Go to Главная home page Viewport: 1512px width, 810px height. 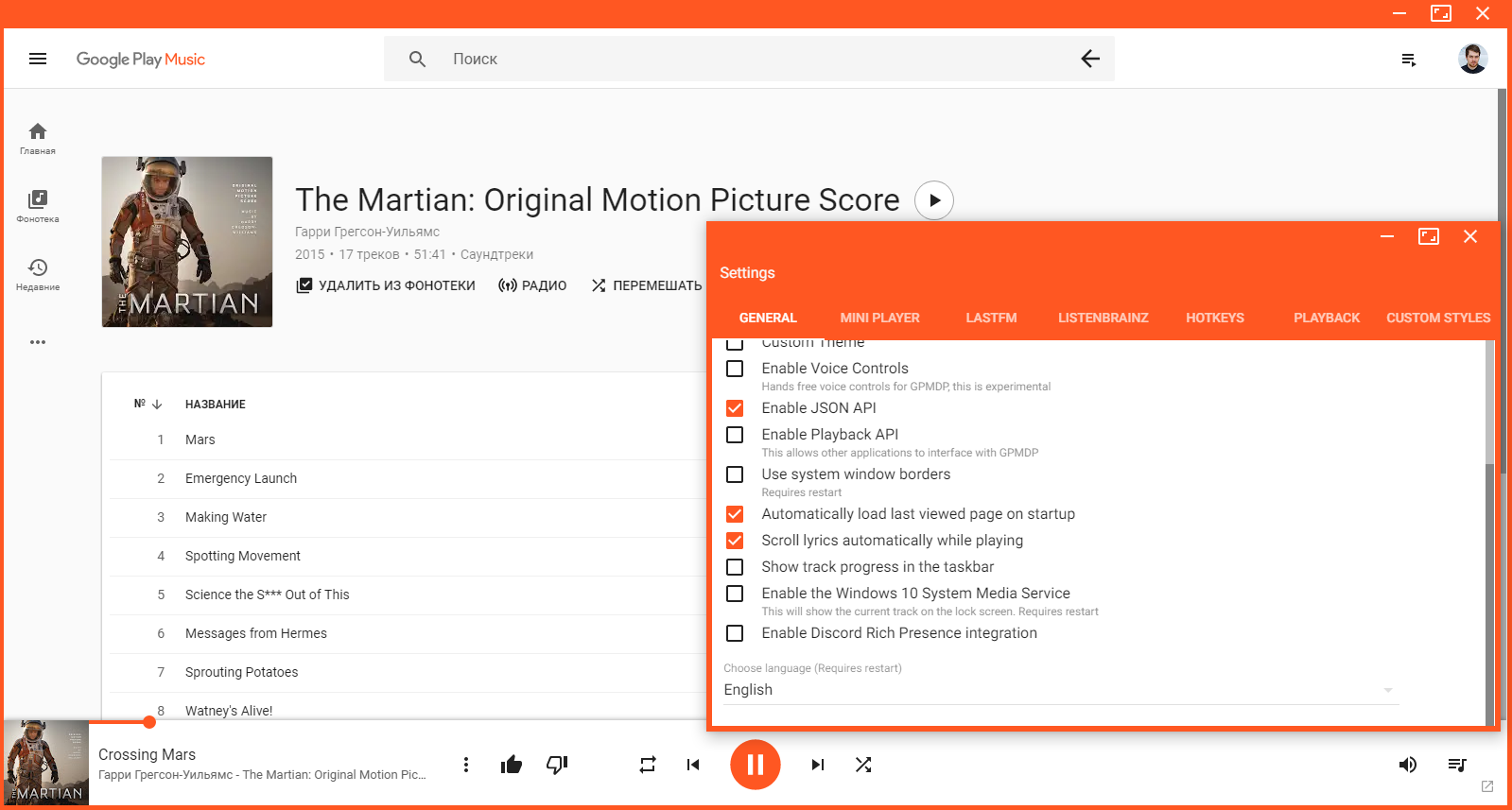click(38, 138)
